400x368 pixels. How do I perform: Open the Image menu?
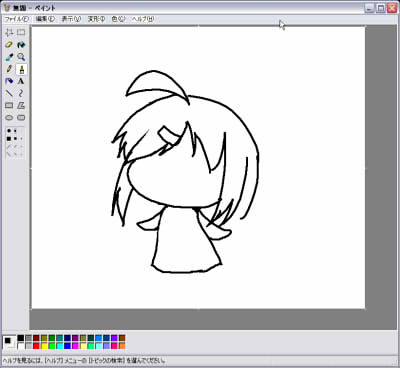click(96, 19)
